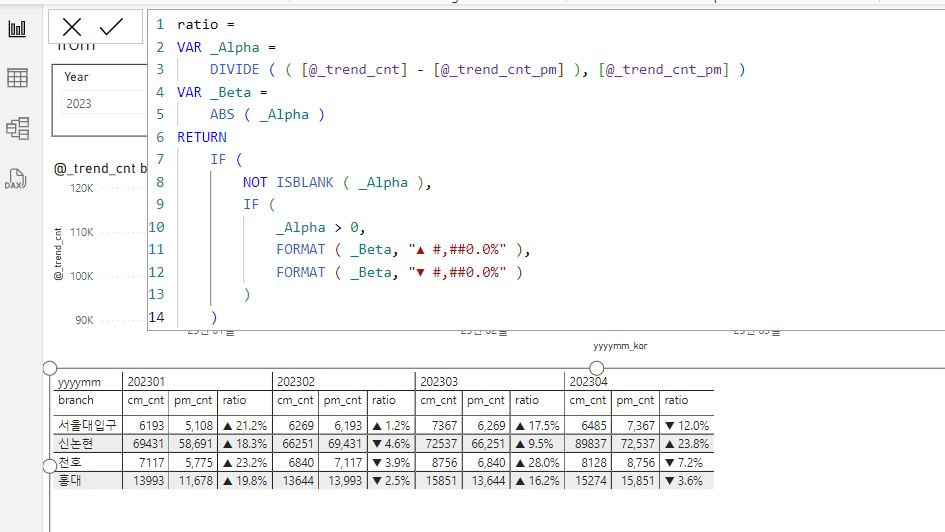Click the 89837 cm_cnt cell

pos(591,444)
